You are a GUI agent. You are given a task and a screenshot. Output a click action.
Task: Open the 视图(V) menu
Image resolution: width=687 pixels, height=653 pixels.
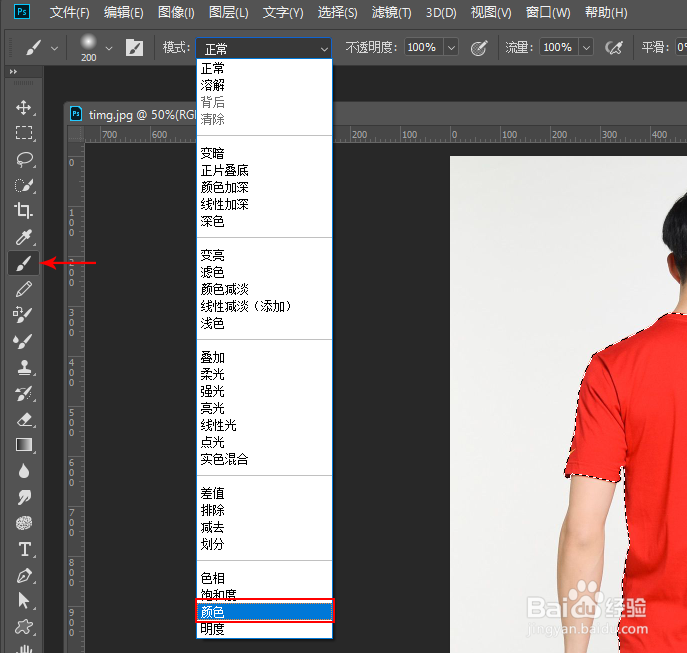[x=491, y=12]
